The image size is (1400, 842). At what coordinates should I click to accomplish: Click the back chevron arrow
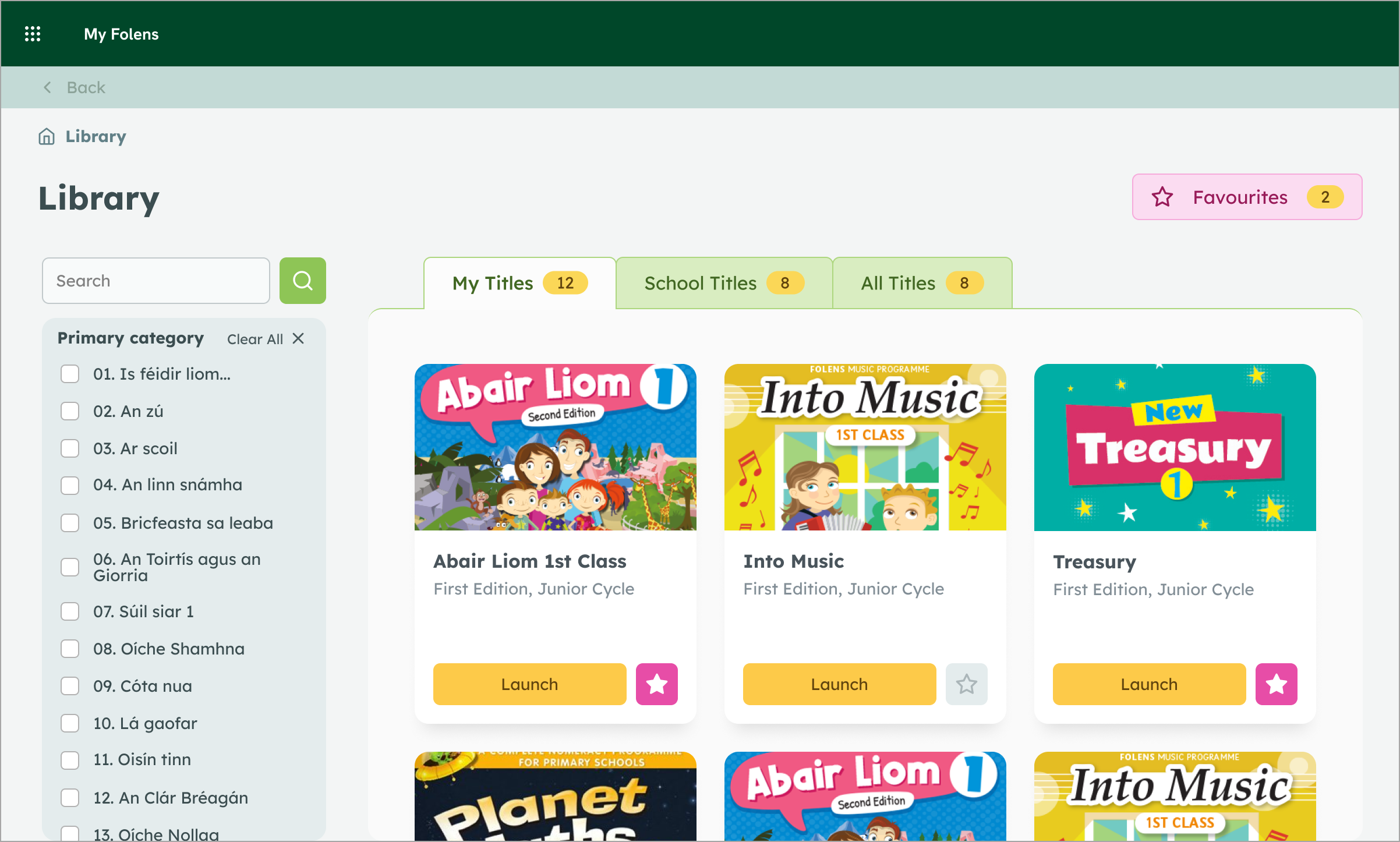pyautogui.click(x=48, y=87)
